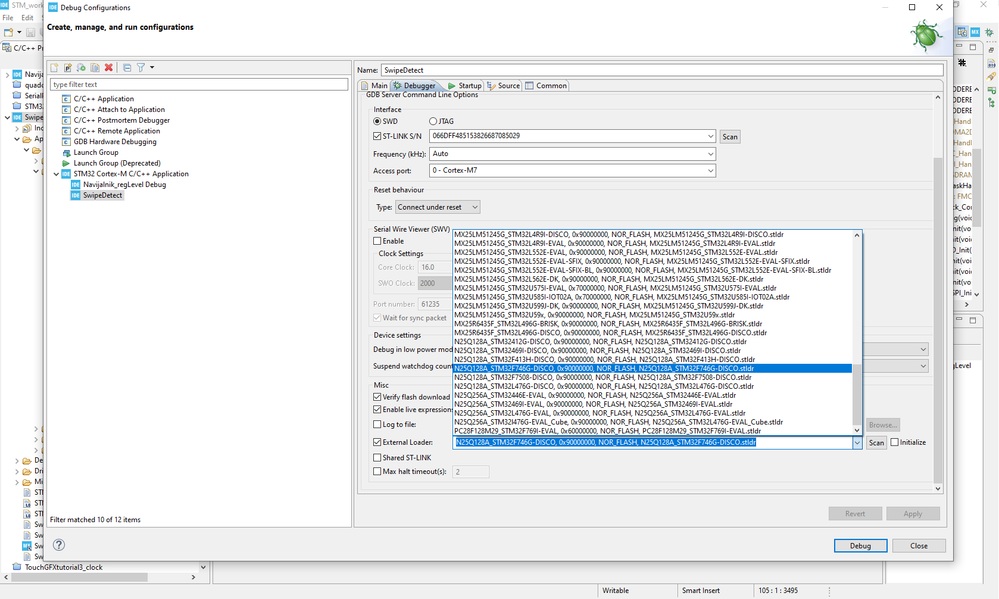Open the Suspend watchdog counters dropdown

click(923, 366)
